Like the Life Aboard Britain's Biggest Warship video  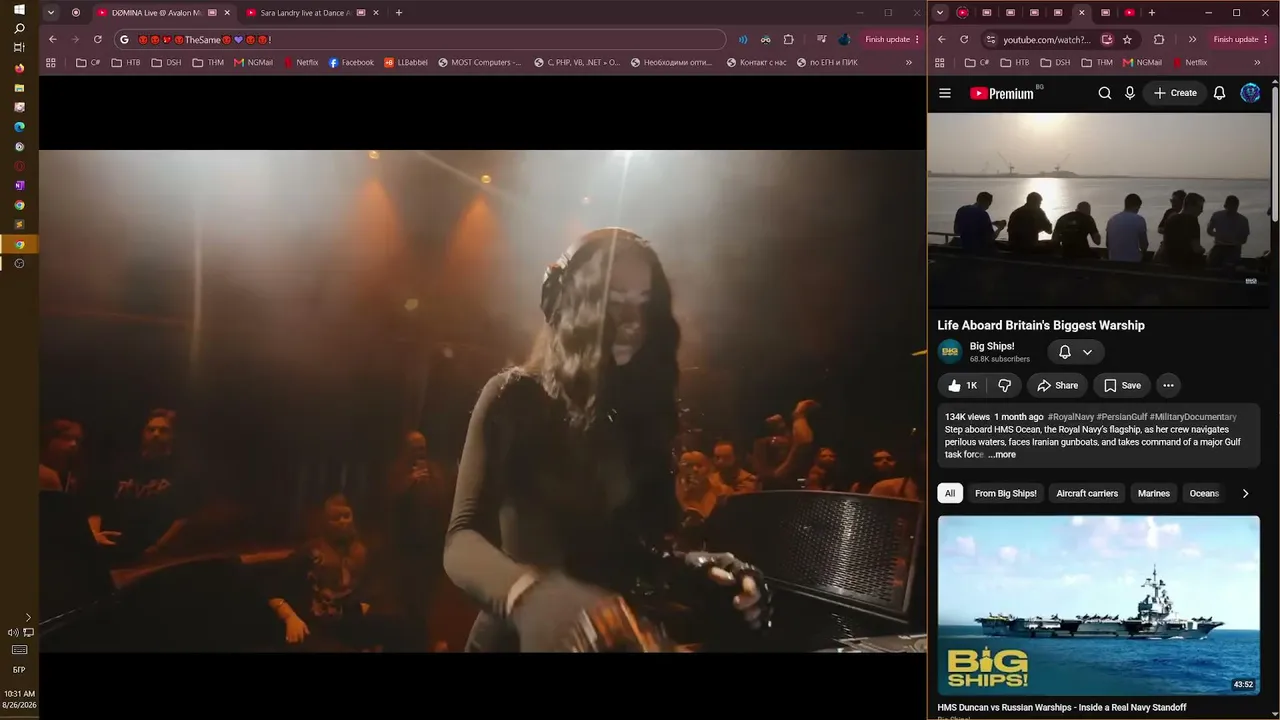[x=962, y=385]
